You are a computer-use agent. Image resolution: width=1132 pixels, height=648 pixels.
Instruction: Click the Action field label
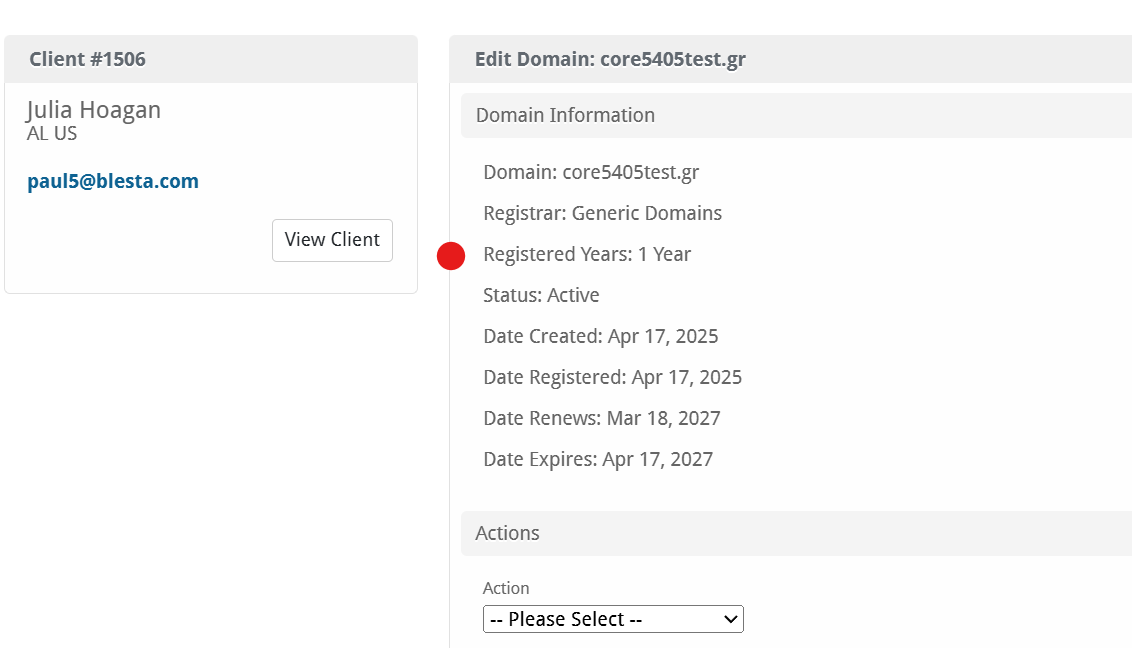click(x=506, y=588)
